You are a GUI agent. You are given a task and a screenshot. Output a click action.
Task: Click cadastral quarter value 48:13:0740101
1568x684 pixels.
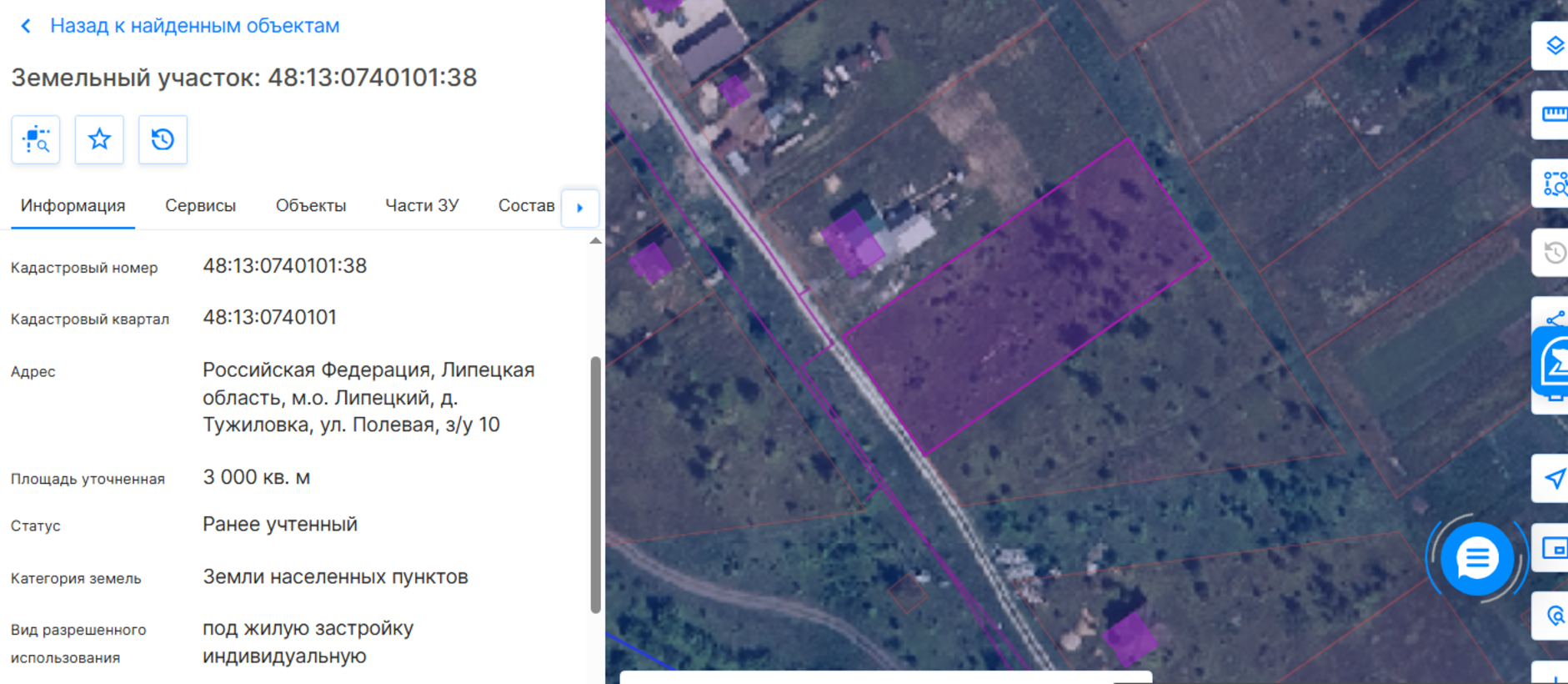[270, 318]
